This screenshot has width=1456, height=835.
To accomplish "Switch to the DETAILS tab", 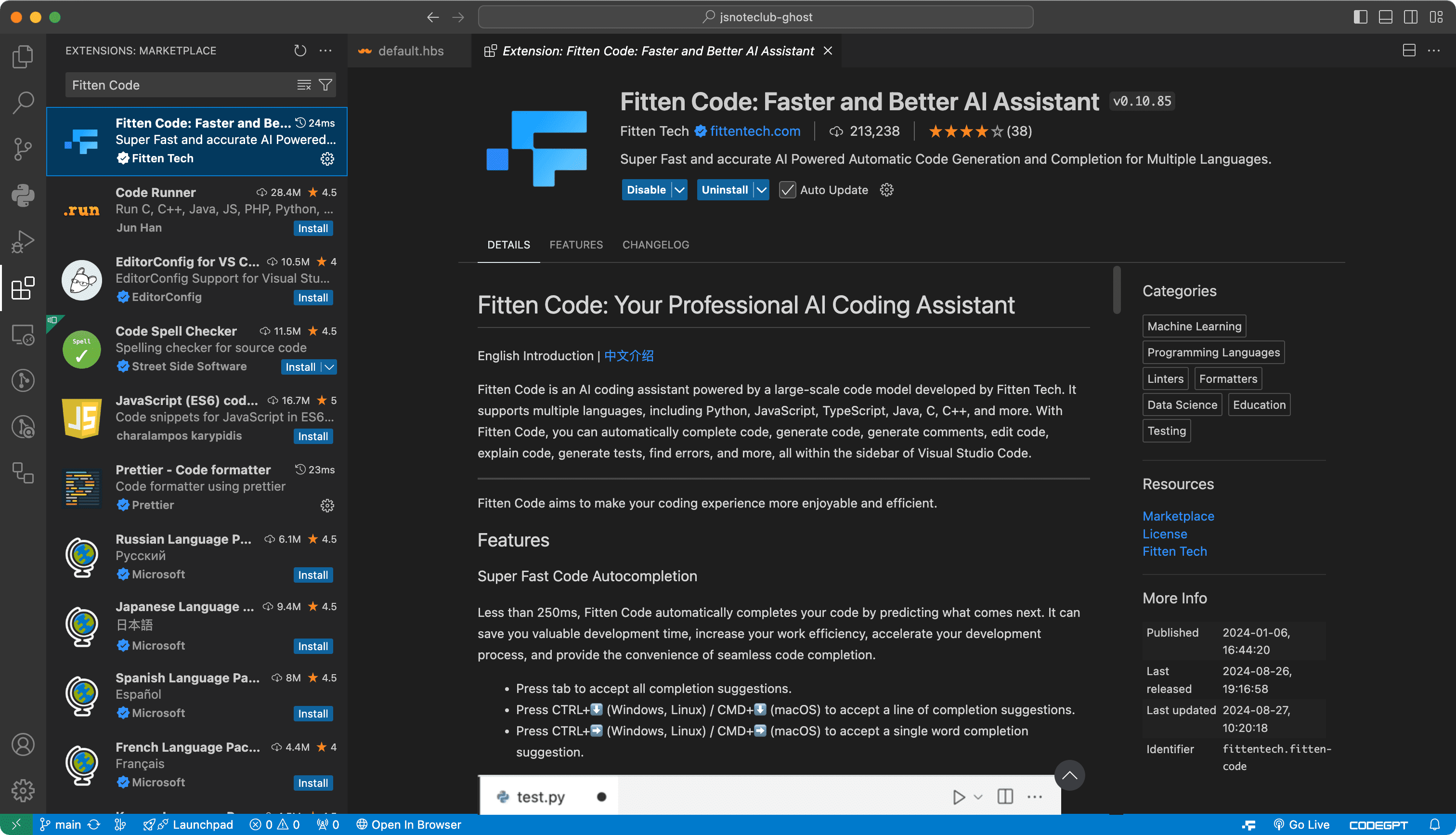I will [508, 245].
